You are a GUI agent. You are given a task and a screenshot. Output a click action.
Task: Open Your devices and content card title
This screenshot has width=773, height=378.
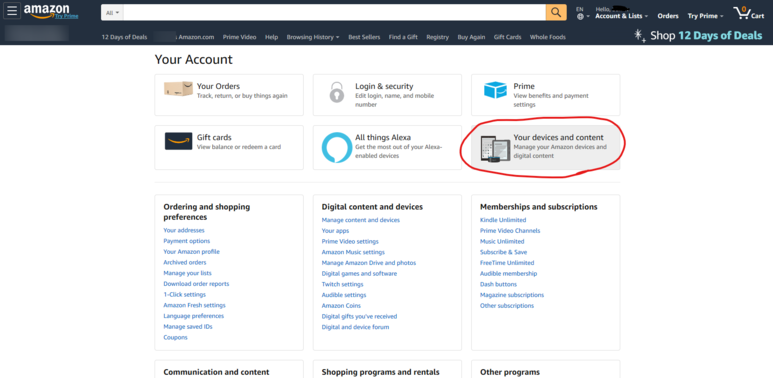[559, 137]
